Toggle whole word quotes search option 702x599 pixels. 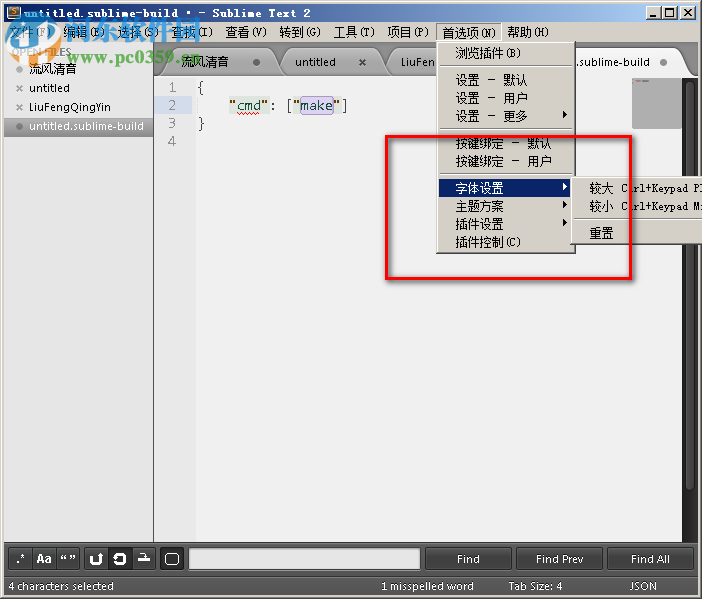[x=68, y=559]
